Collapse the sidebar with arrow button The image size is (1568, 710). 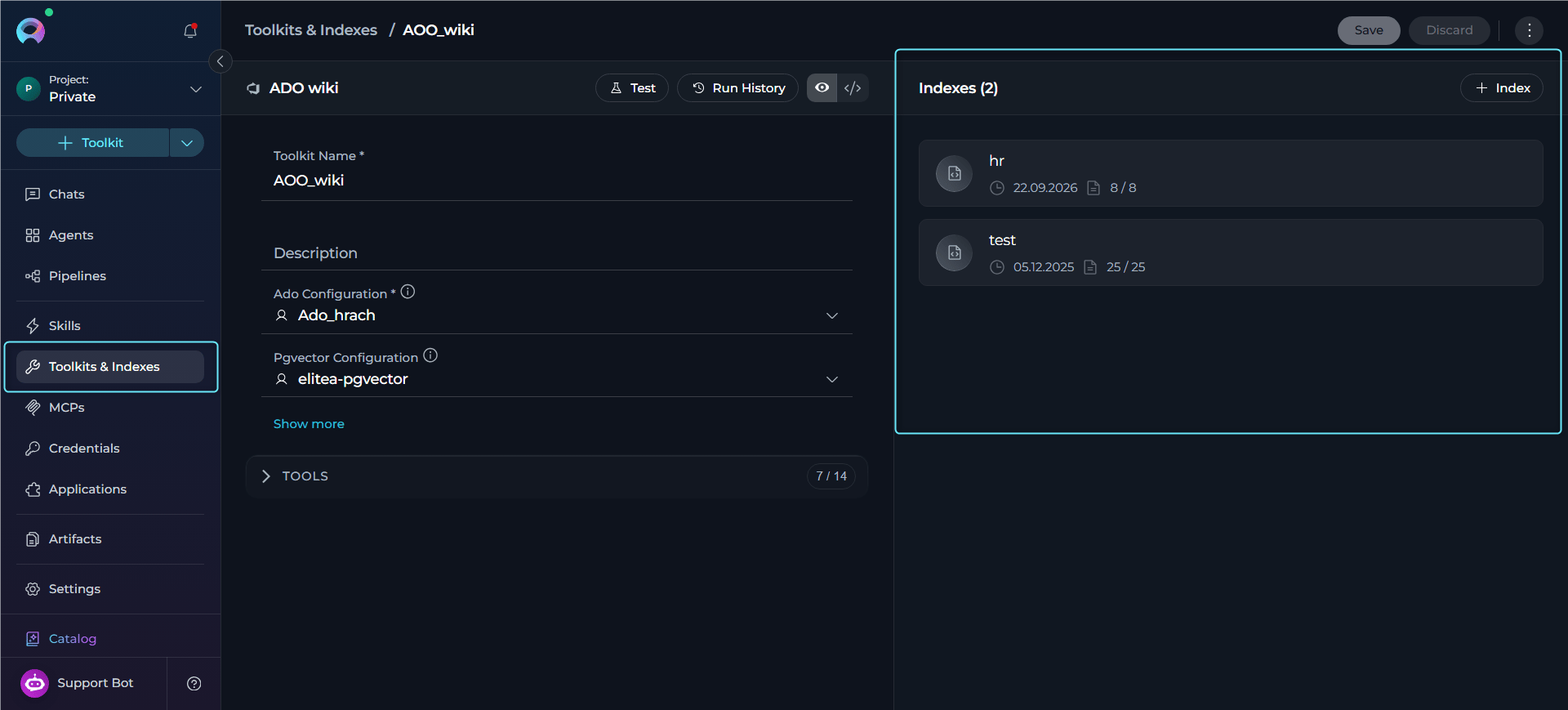[x=220, y=61]
